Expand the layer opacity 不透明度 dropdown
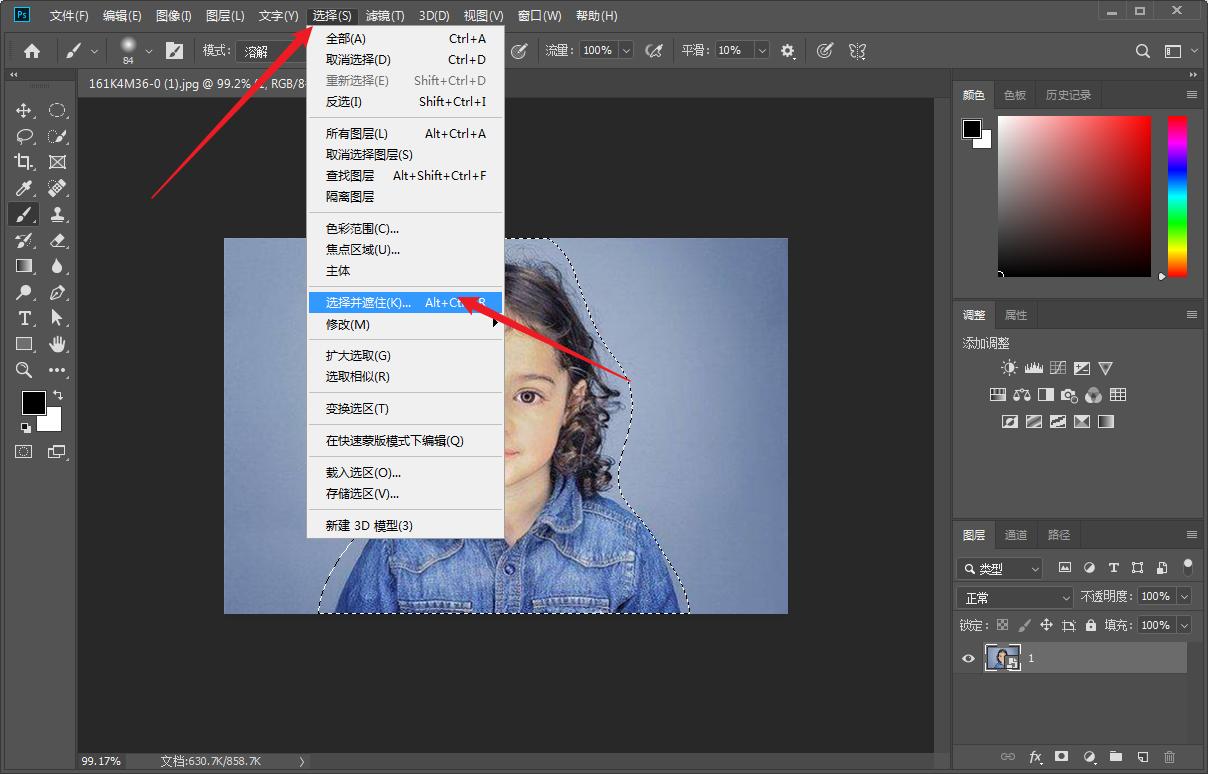 coord(1184,596)
